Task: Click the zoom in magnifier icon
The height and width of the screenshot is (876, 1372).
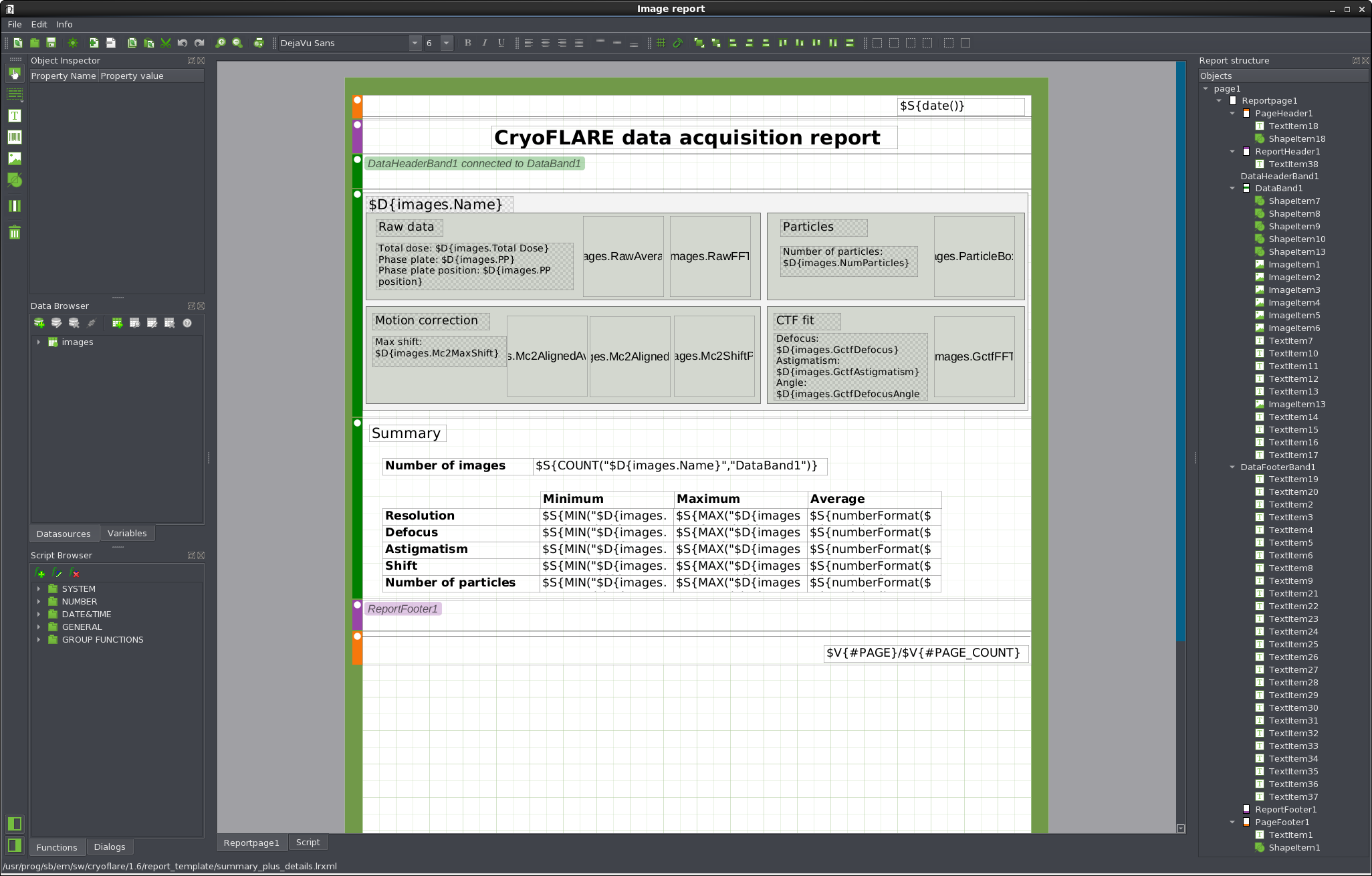Action: click(221, 43)
